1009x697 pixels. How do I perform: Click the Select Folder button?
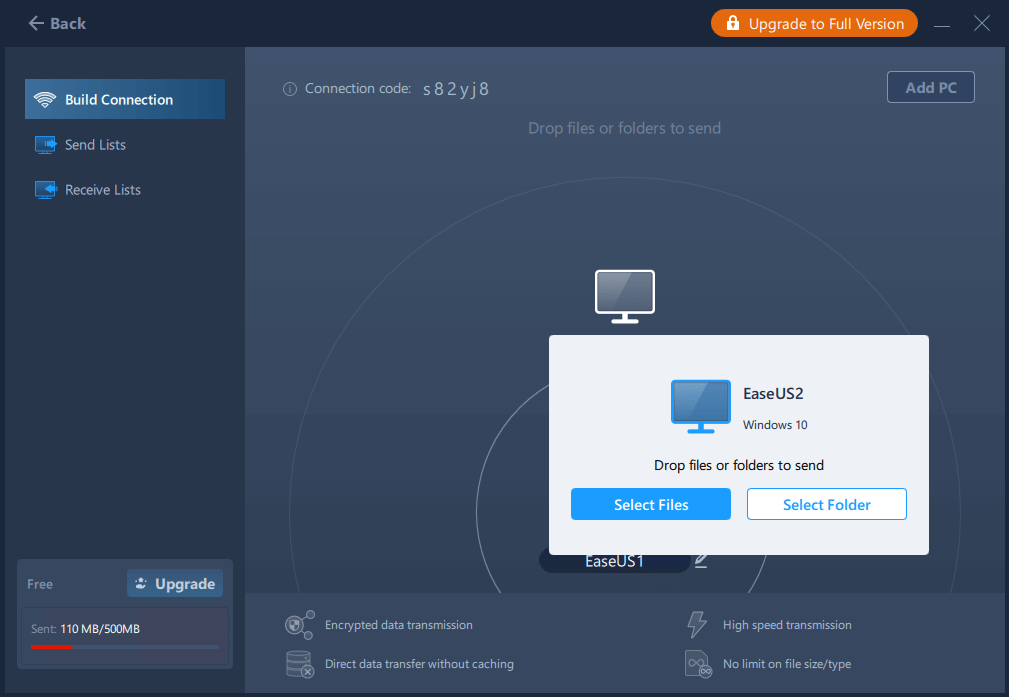(826, 504)
